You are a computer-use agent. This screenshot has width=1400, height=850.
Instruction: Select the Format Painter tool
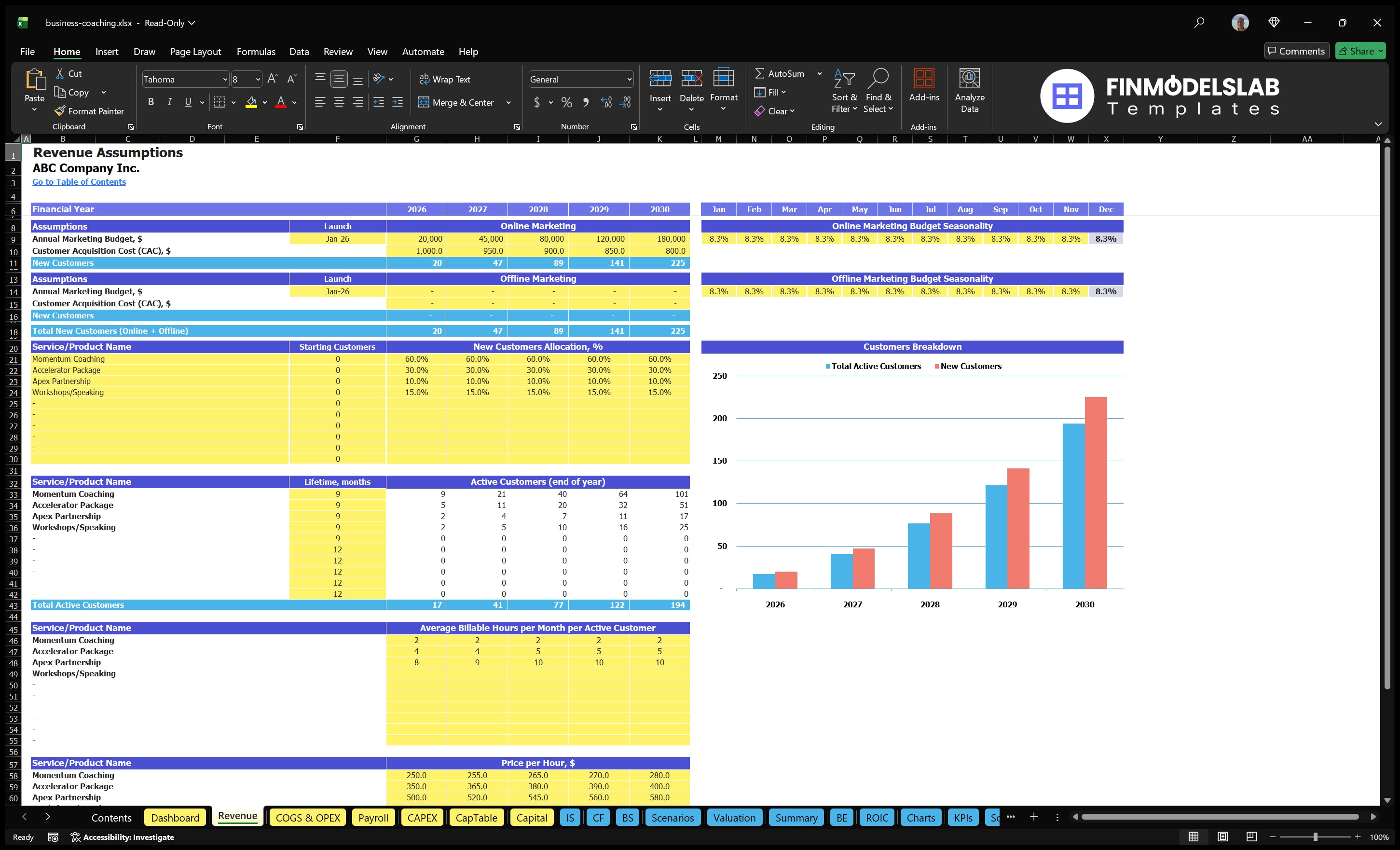click(89, 111)
